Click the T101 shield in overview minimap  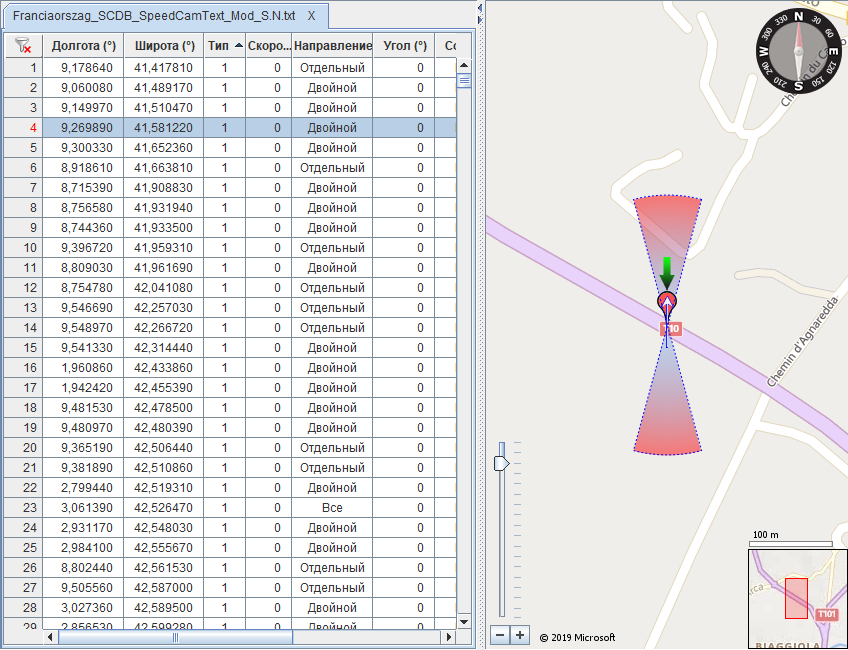(827, 614)
